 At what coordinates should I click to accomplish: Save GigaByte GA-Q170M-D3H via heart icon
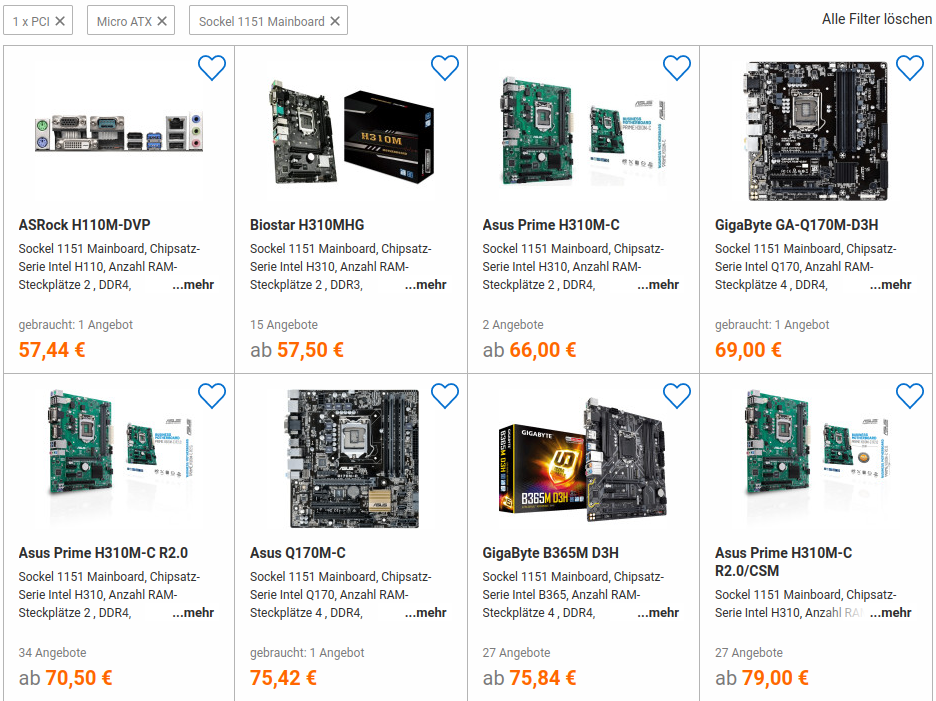pos(910,68)
